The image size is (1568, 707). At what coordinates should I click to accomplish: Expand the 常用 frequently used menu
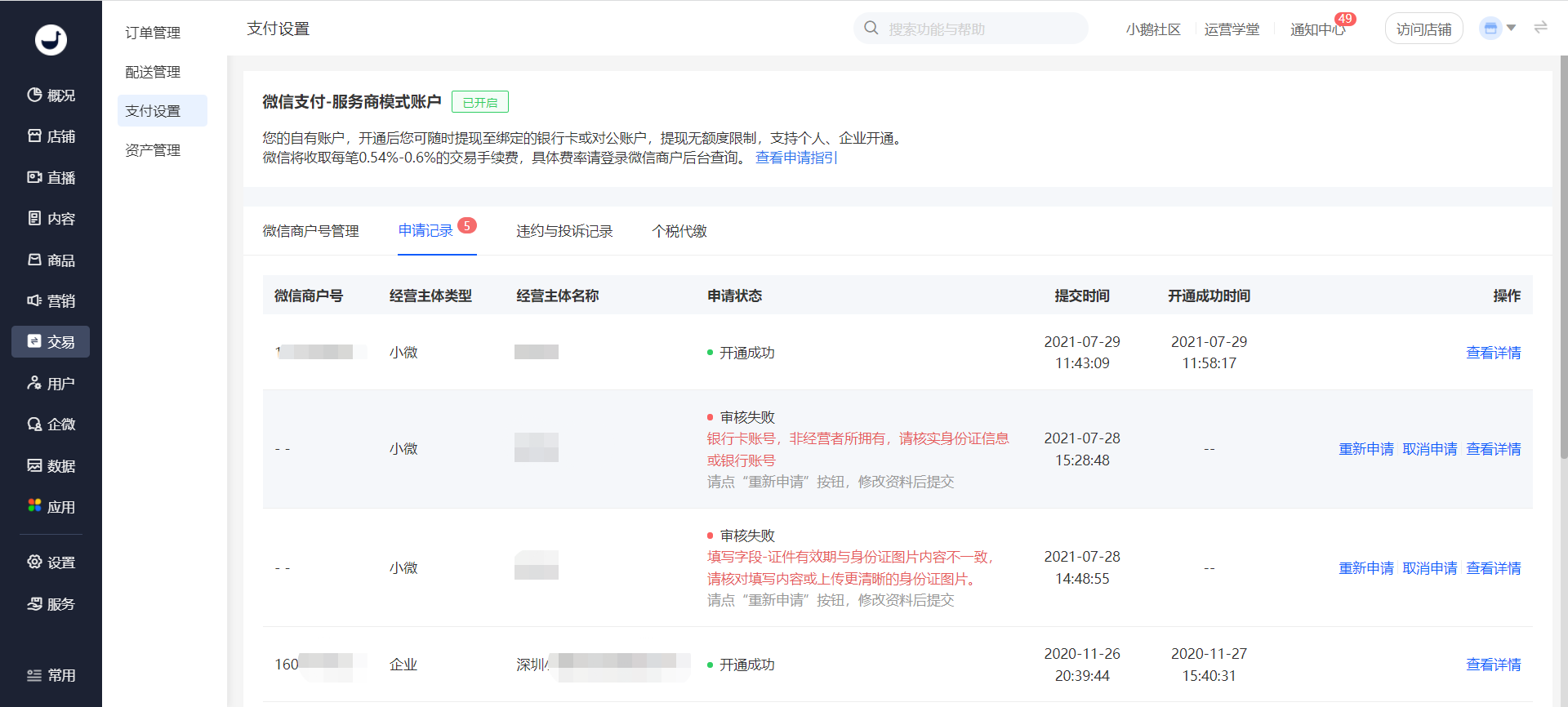click(x=51, y=675)
